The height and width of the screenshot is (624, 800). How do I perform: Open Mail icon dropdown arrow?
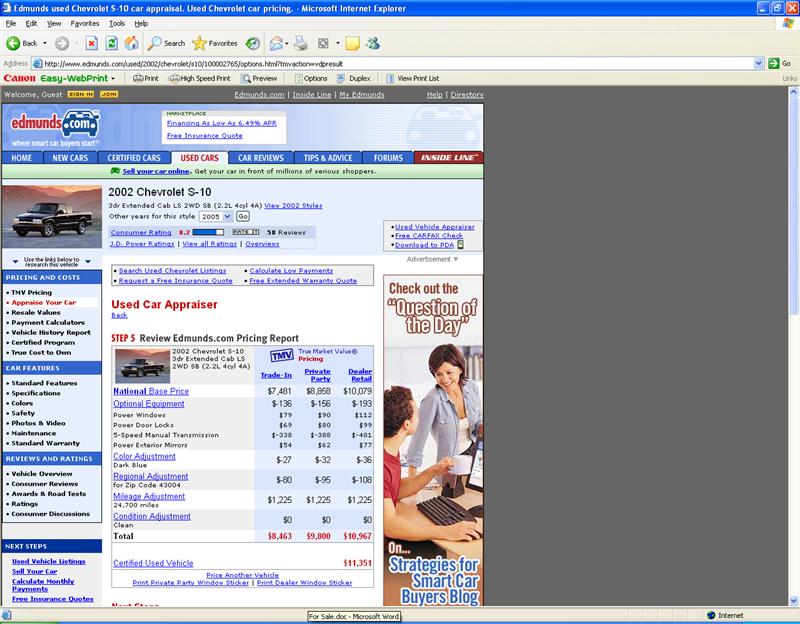click(287, 43)
